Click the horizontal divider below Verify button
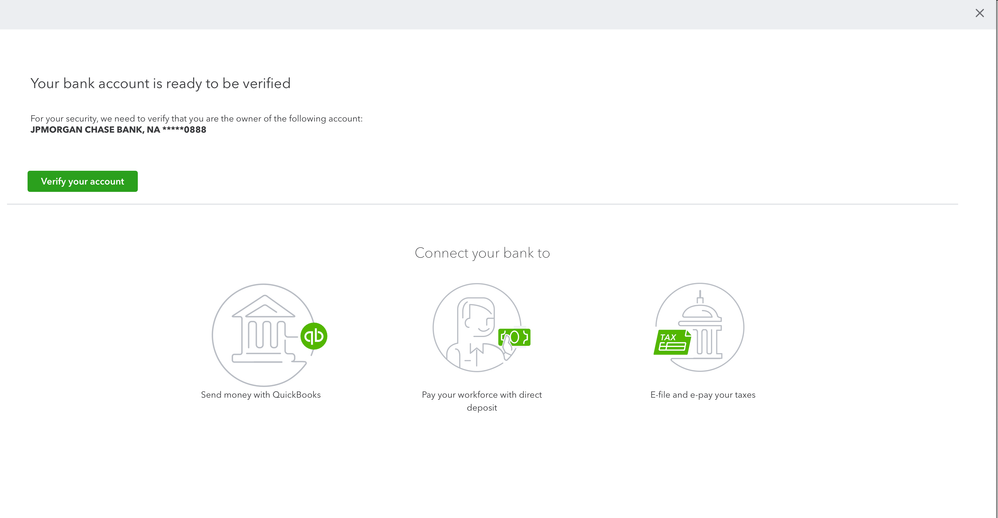The image size is (998, 518). coord(482,204)
